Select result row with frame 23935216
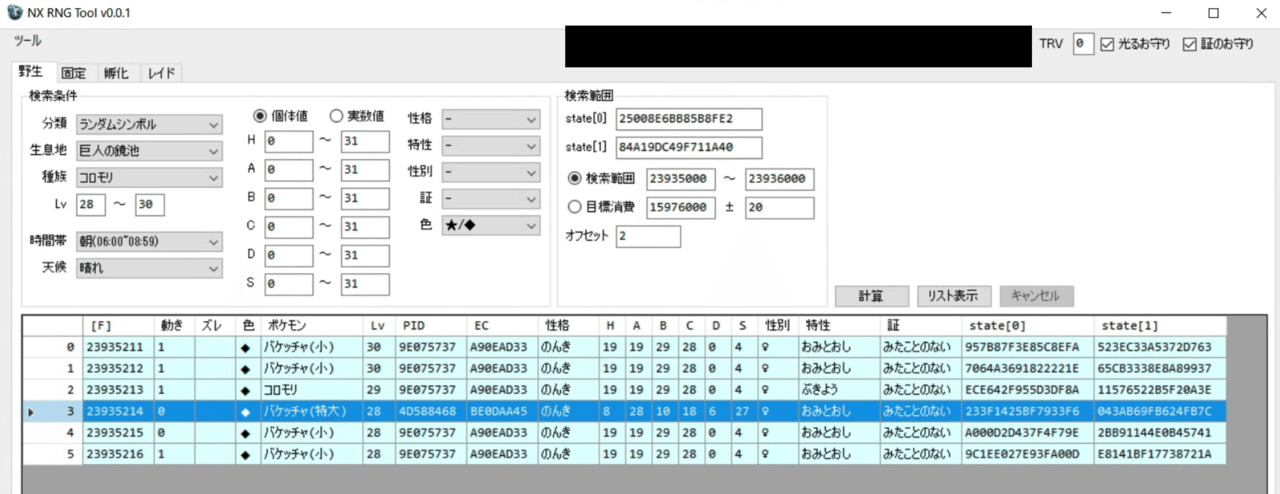 tap(624, 454)
